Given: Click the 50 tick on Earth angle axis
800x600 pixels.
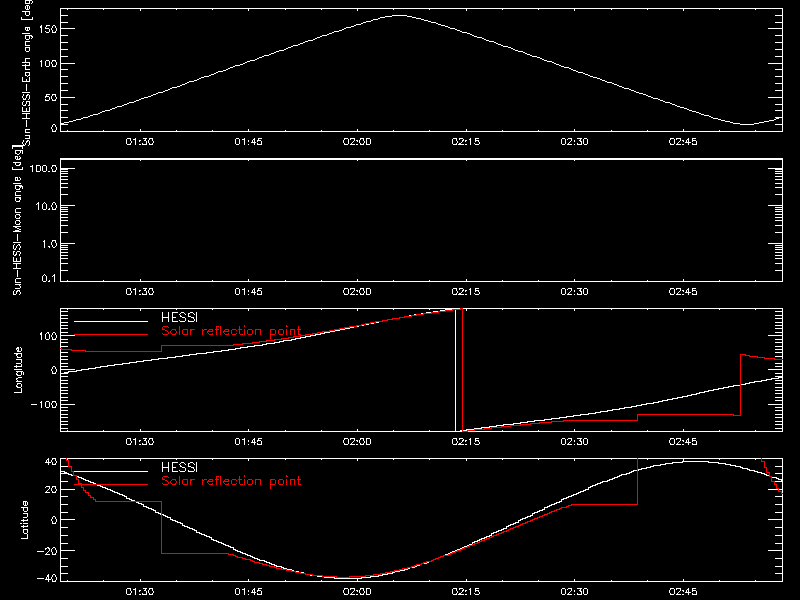Looking at the screenshot, I should point(51,98).
